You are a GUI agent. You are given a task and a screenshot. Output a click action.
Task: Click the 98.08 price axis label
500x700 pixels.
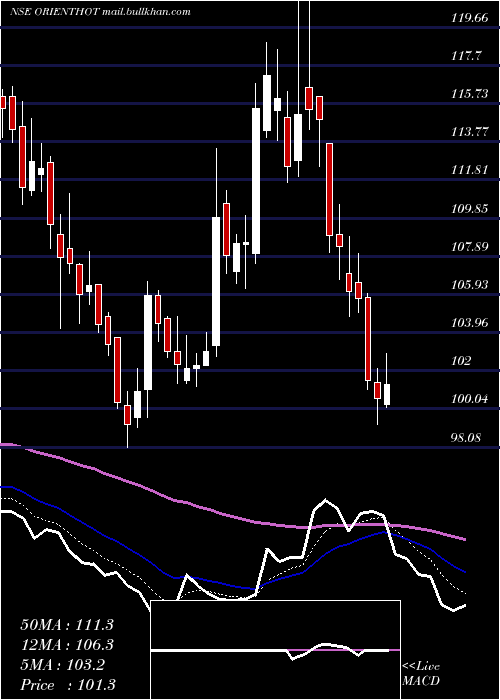tap(466, 437)
